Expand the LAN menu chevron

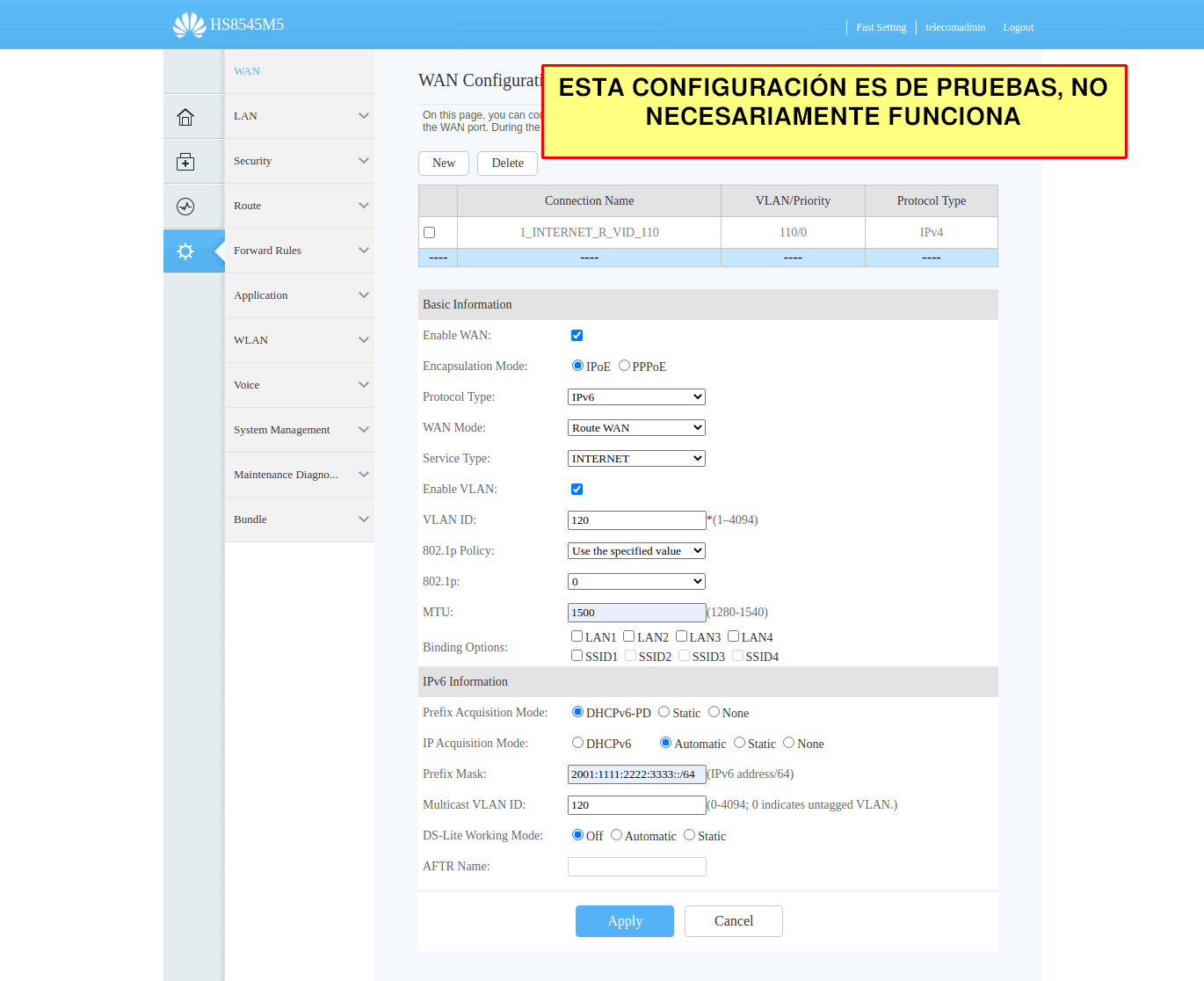coord(364,116)
